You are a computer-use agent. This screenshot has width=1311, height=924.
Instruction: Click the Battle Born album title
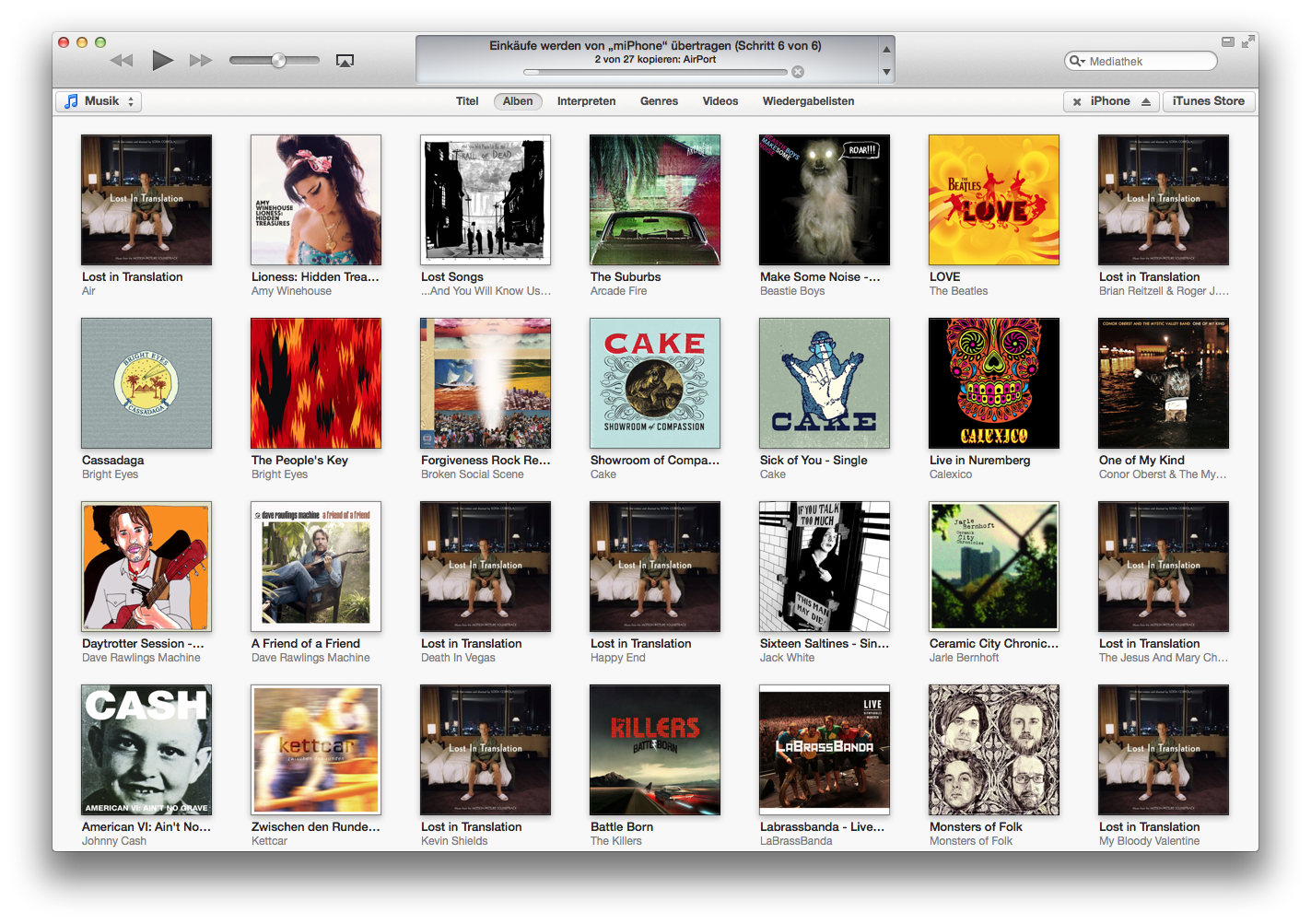click(x=622, y=827)
